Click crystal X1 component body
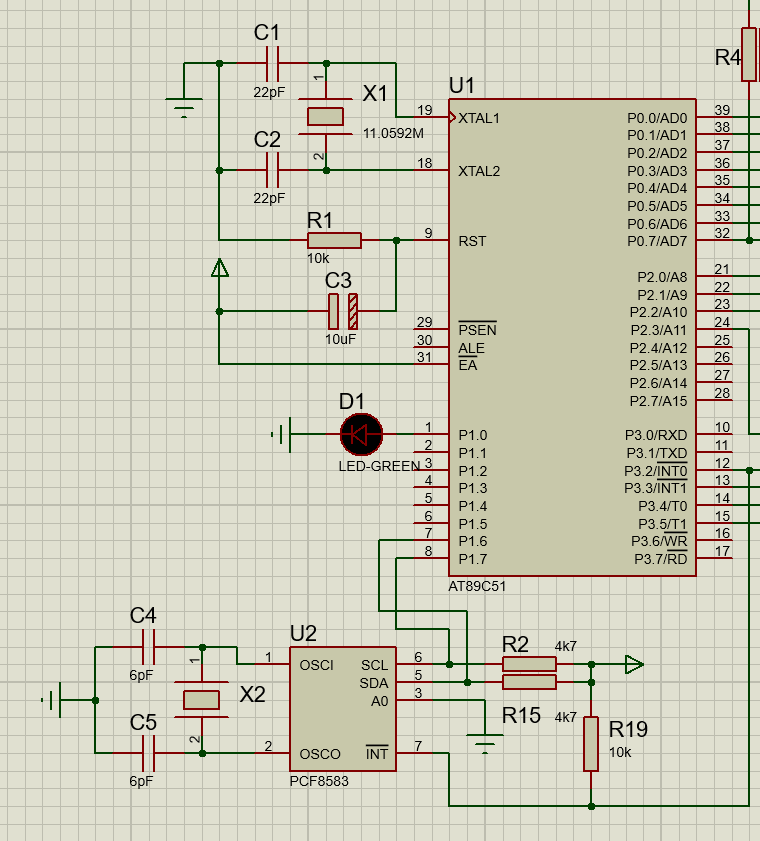 (325, 116)
